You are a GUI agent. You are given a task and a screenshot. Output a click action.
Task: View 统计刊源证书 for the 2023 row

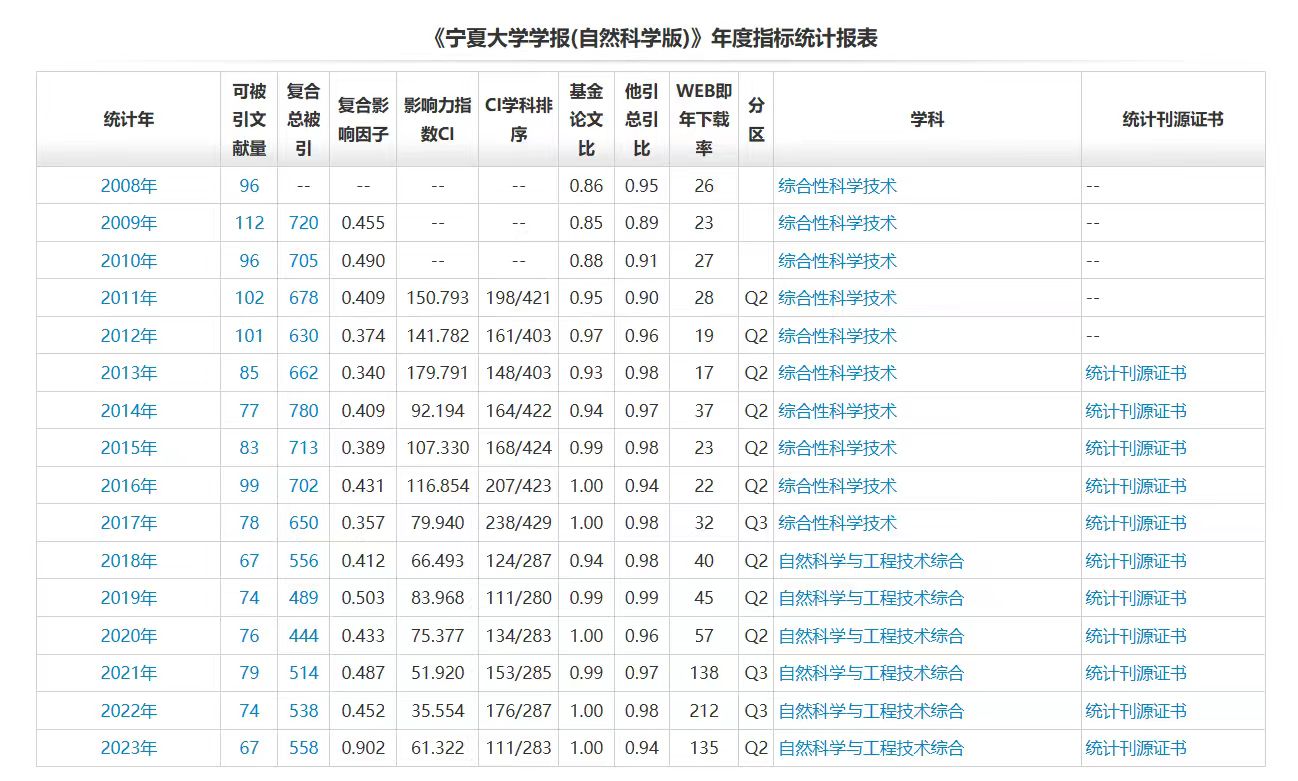[x=1135, y=748]
